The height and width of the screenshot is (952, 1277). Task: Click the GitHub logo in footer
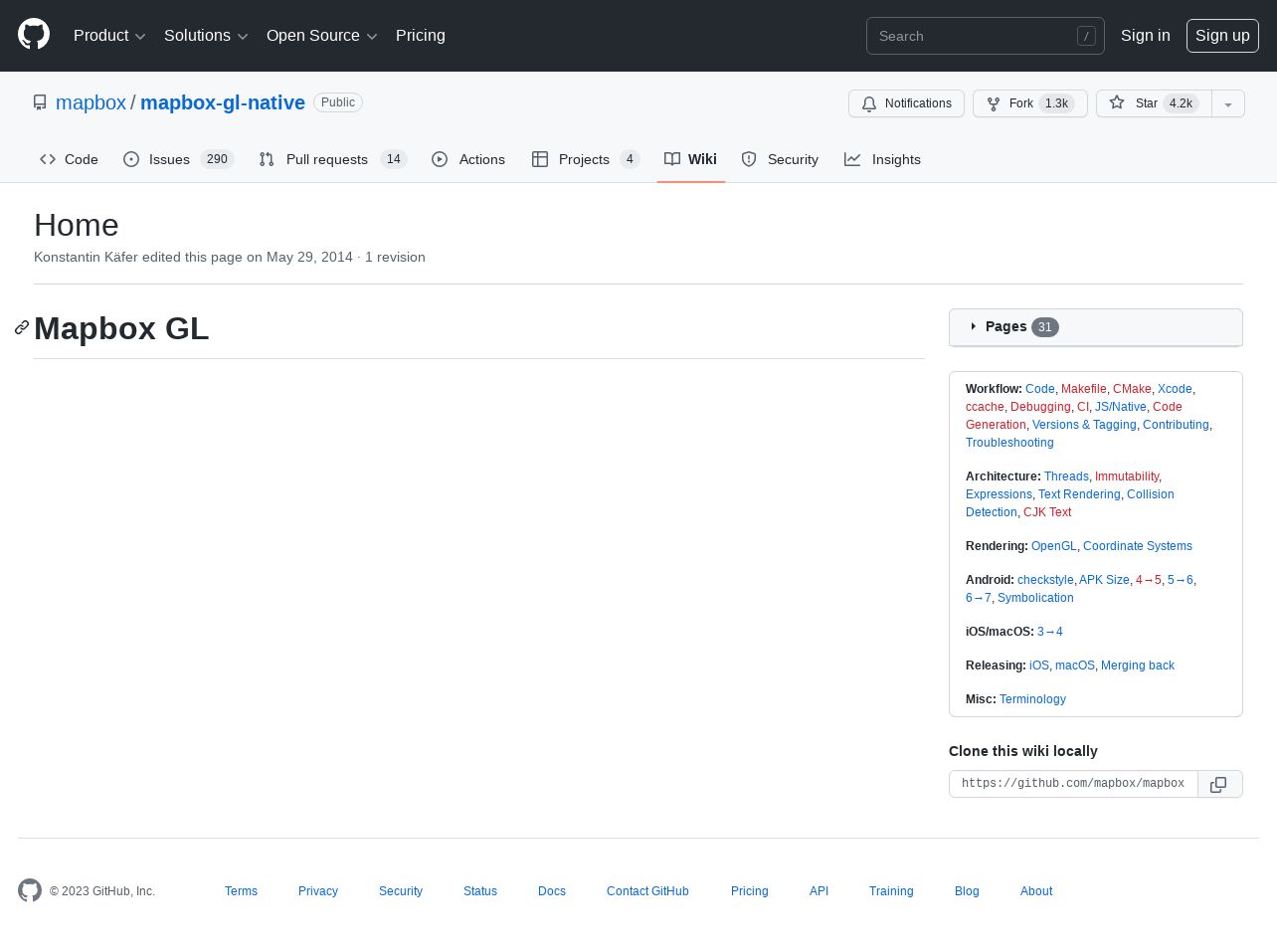coord(30,890)
